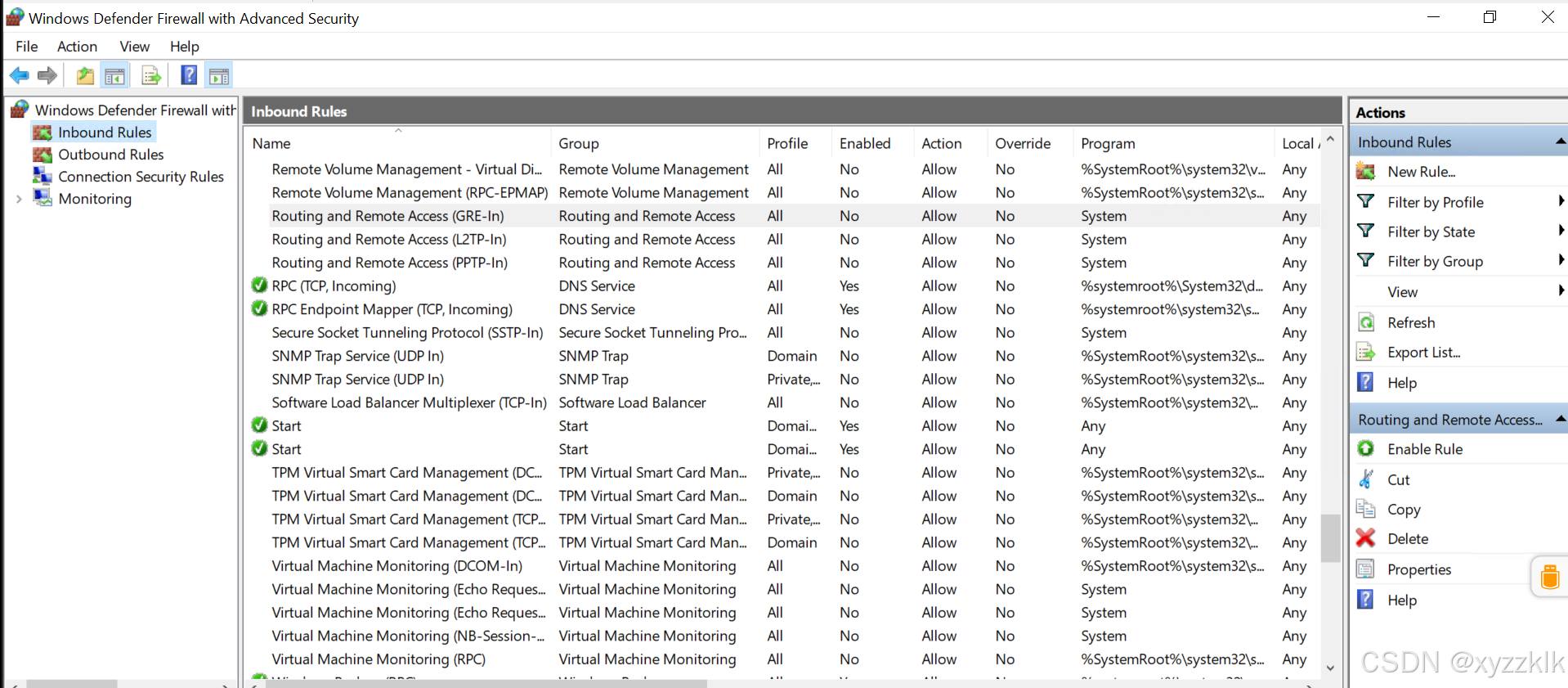Toggle the Show/Hide Action Pane icon
Screen dimensions: 1568x688
pyautogui.click(x=219, y=76)
